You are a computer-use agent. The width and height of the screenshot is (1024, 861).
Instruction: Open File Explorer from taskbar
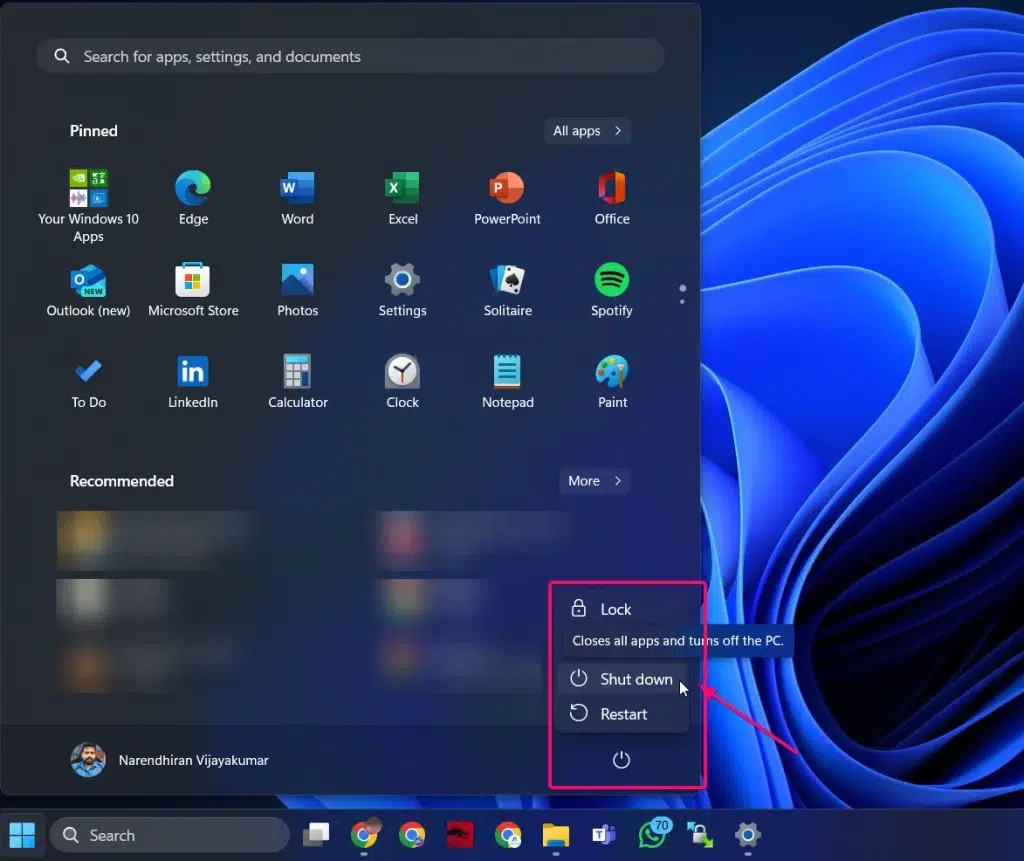coord(556,835)
